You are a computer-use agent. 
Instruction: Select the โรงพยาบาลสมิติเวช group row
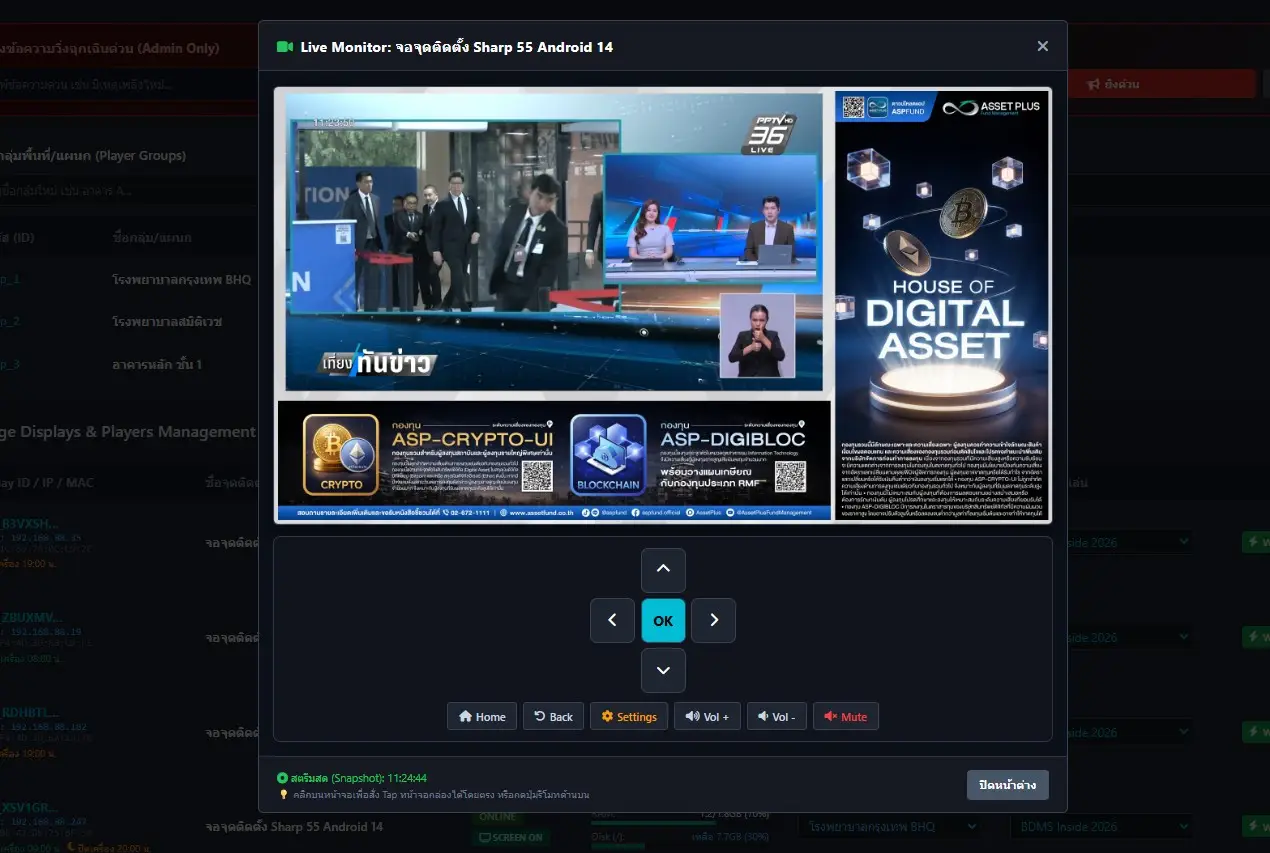pos(130,322)
